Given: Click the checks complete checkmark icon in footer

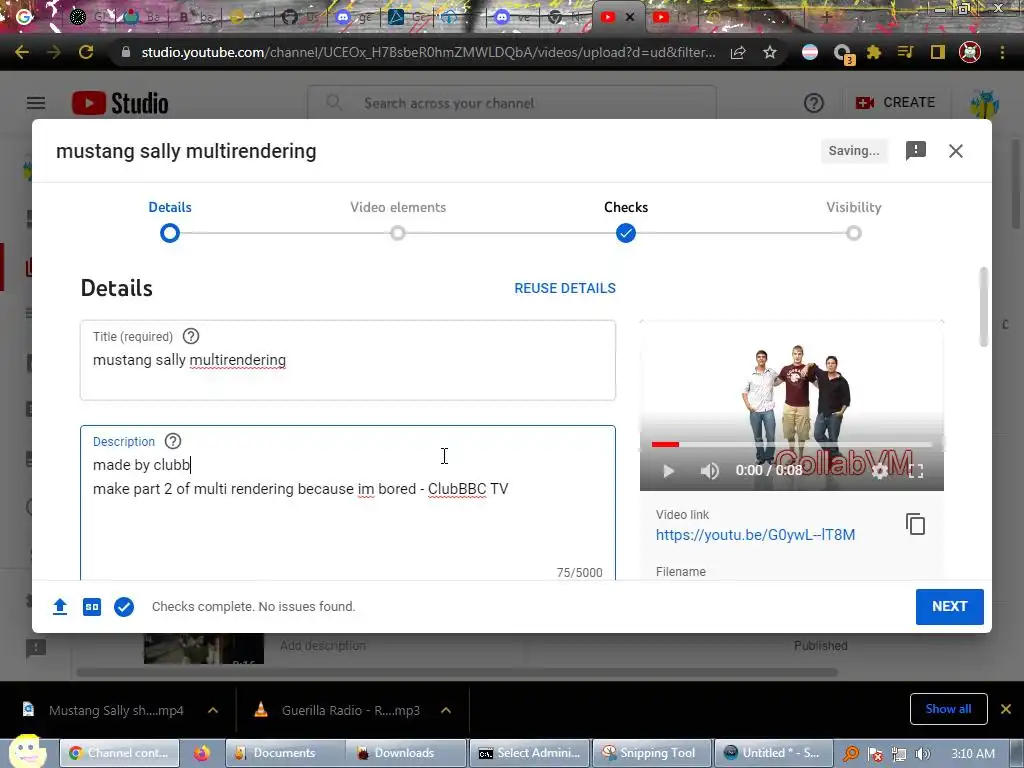Looking at the screenshot, I should (124, 607).
